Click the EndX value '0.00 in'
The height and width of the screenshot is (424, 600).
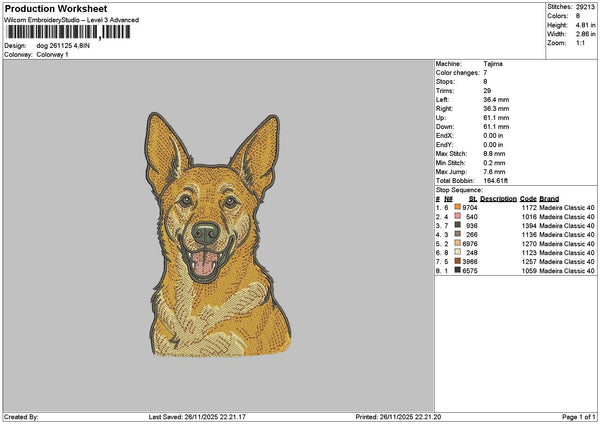(x=493, y=136)
